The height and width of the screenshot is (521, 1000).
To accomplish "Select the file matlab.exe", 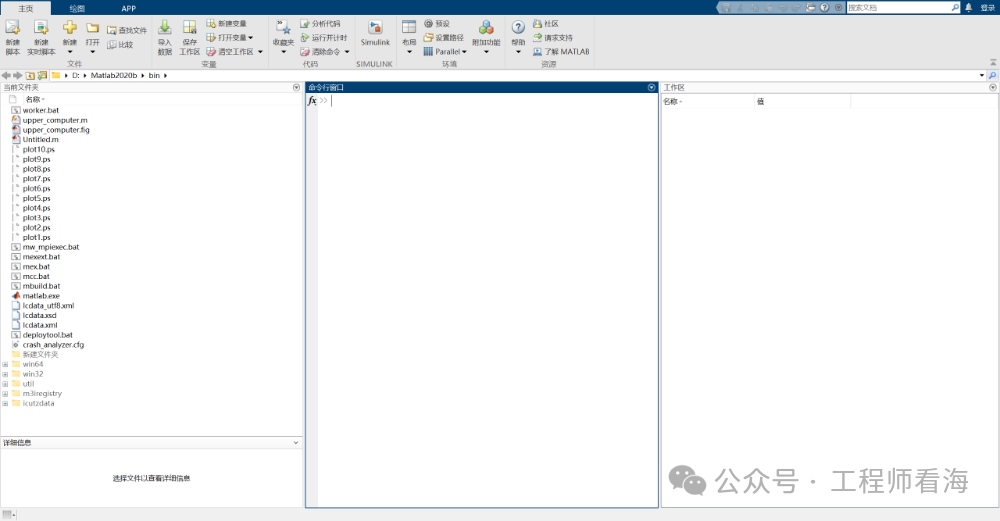I will 41,296.
